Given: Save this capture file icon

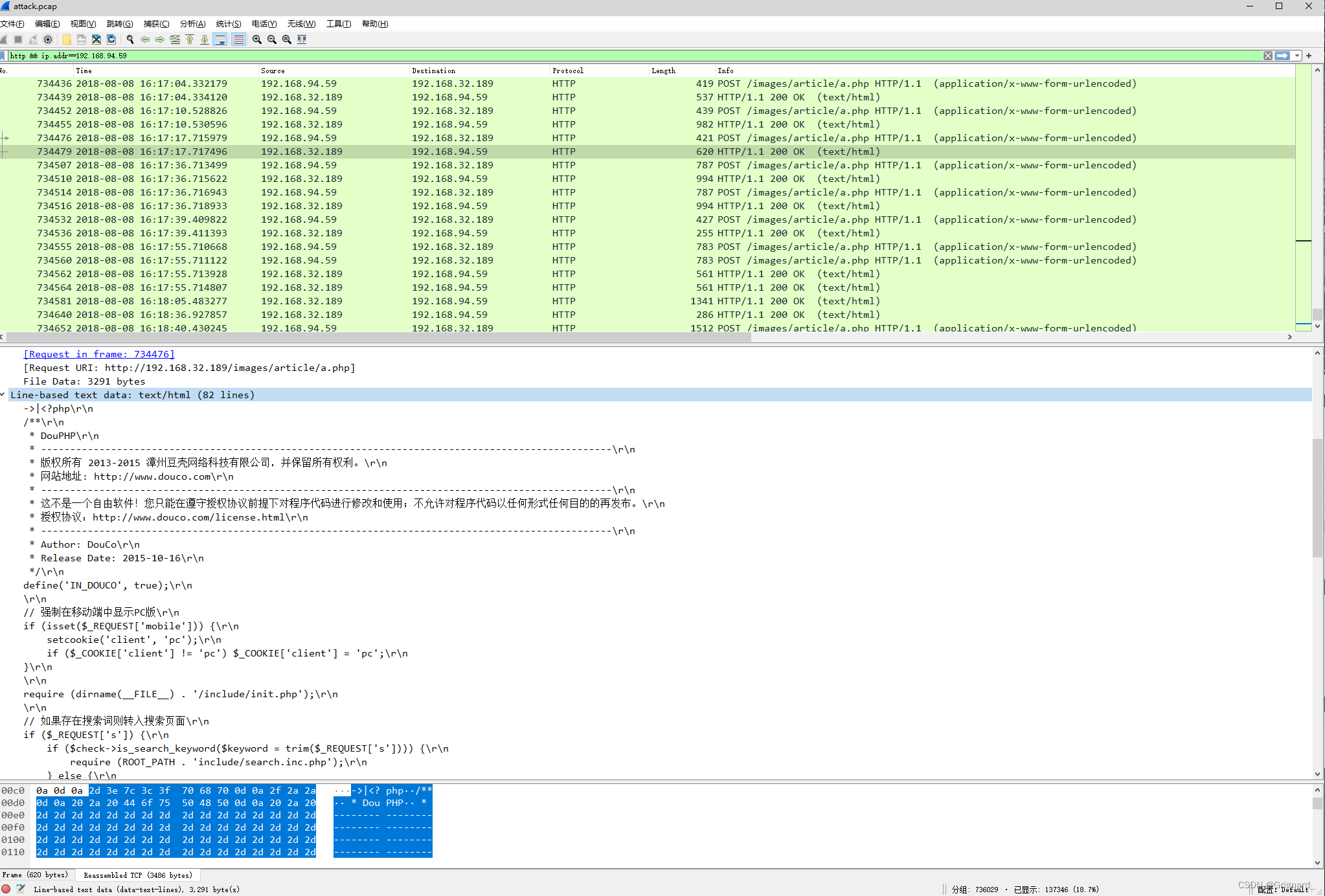Looking at the screenshot, I should (82, 39).
